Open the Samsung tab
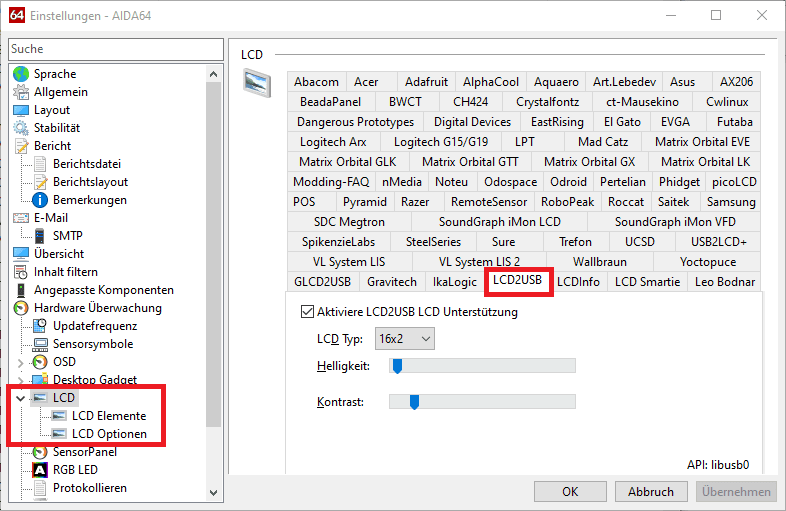This screenshot has width=786, height=511. [731, 202]
